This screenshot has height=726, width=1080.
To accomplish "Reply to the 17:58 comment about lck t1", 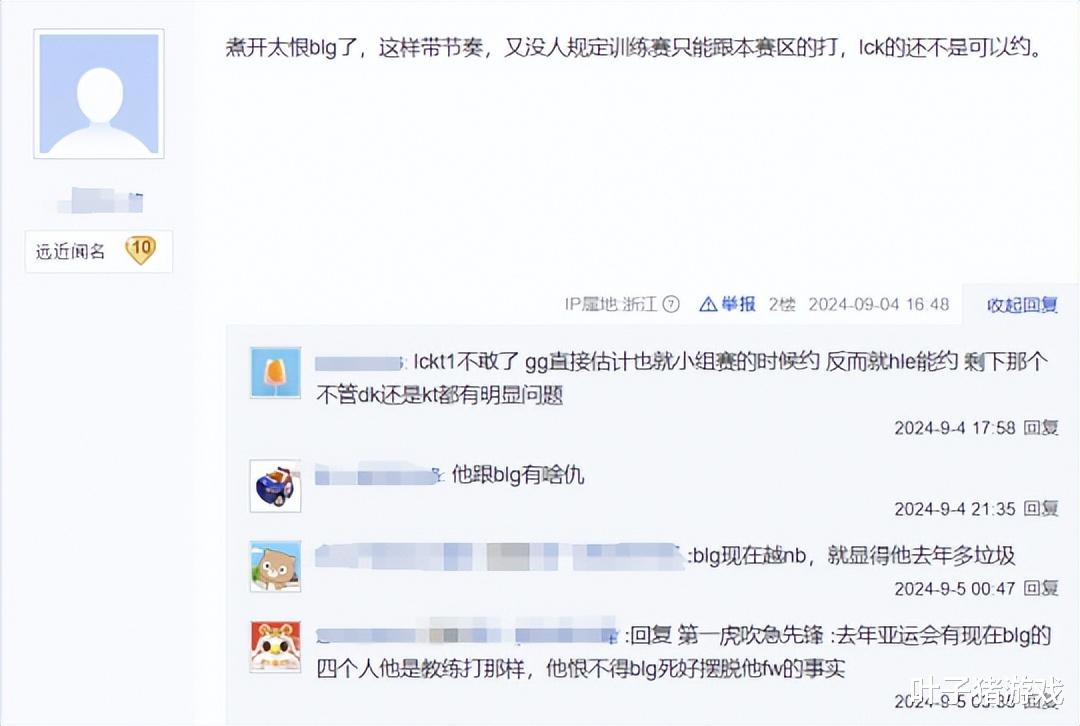I will coord(1041,428).
